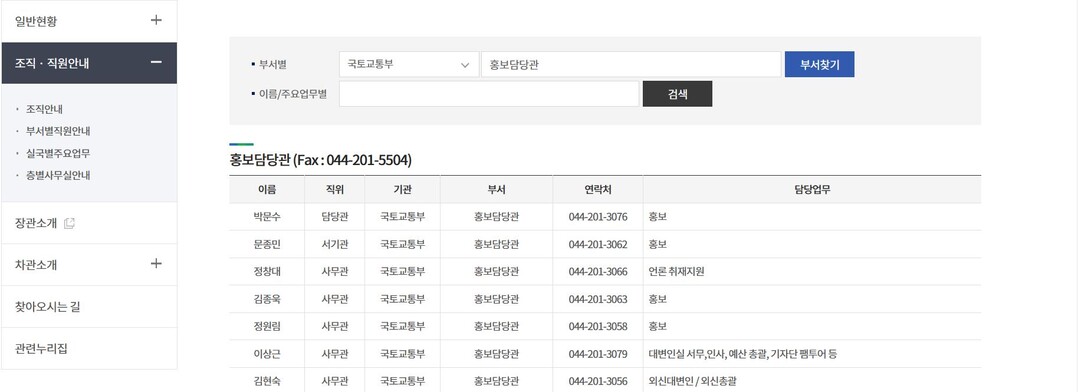The width and height of the screenshot is (1078, 392).
Task: Click the 부서찾기 button
Action: 820,65
